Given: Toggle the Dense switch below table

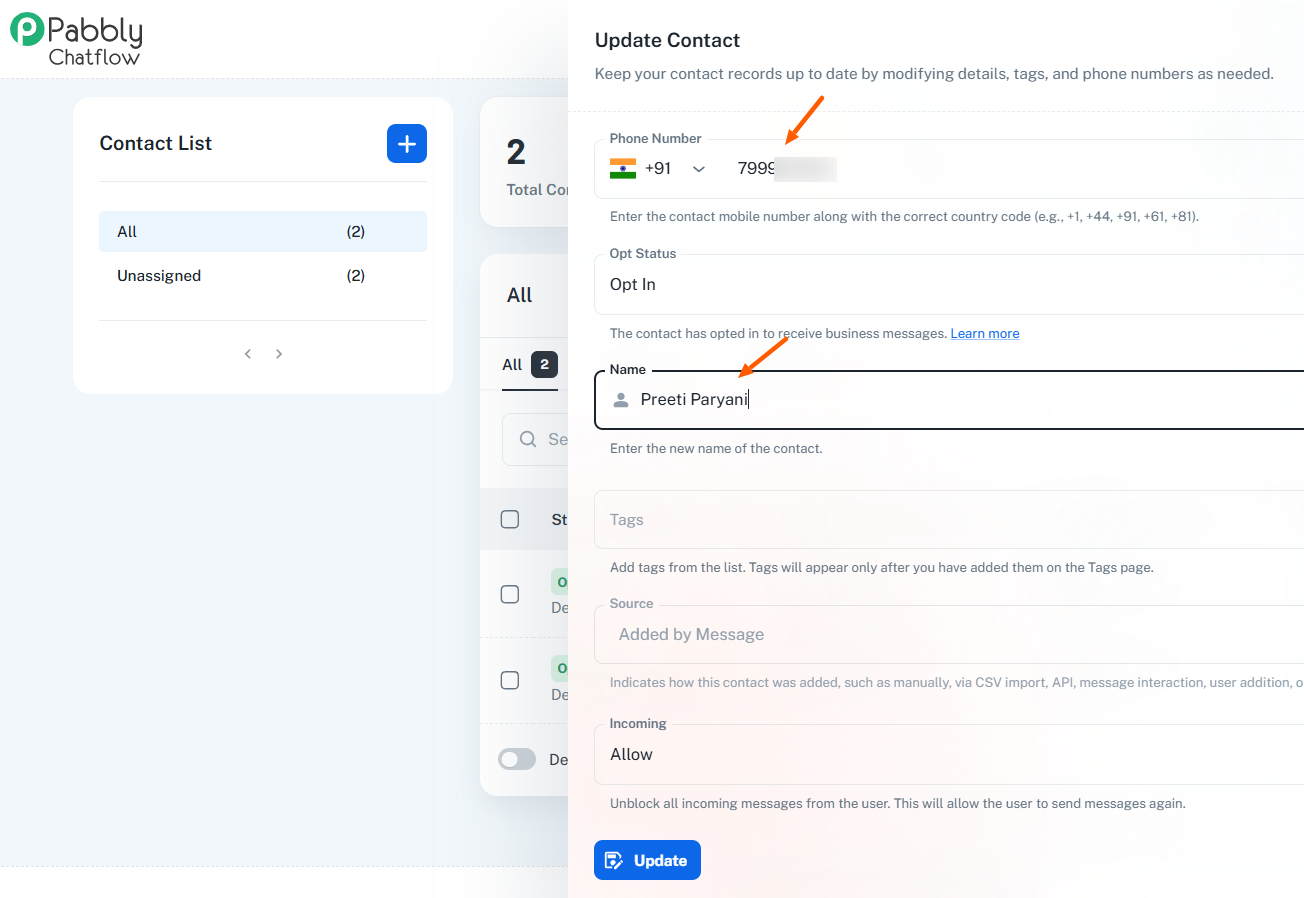Looking at the screenshot, I should click(517, 760).
